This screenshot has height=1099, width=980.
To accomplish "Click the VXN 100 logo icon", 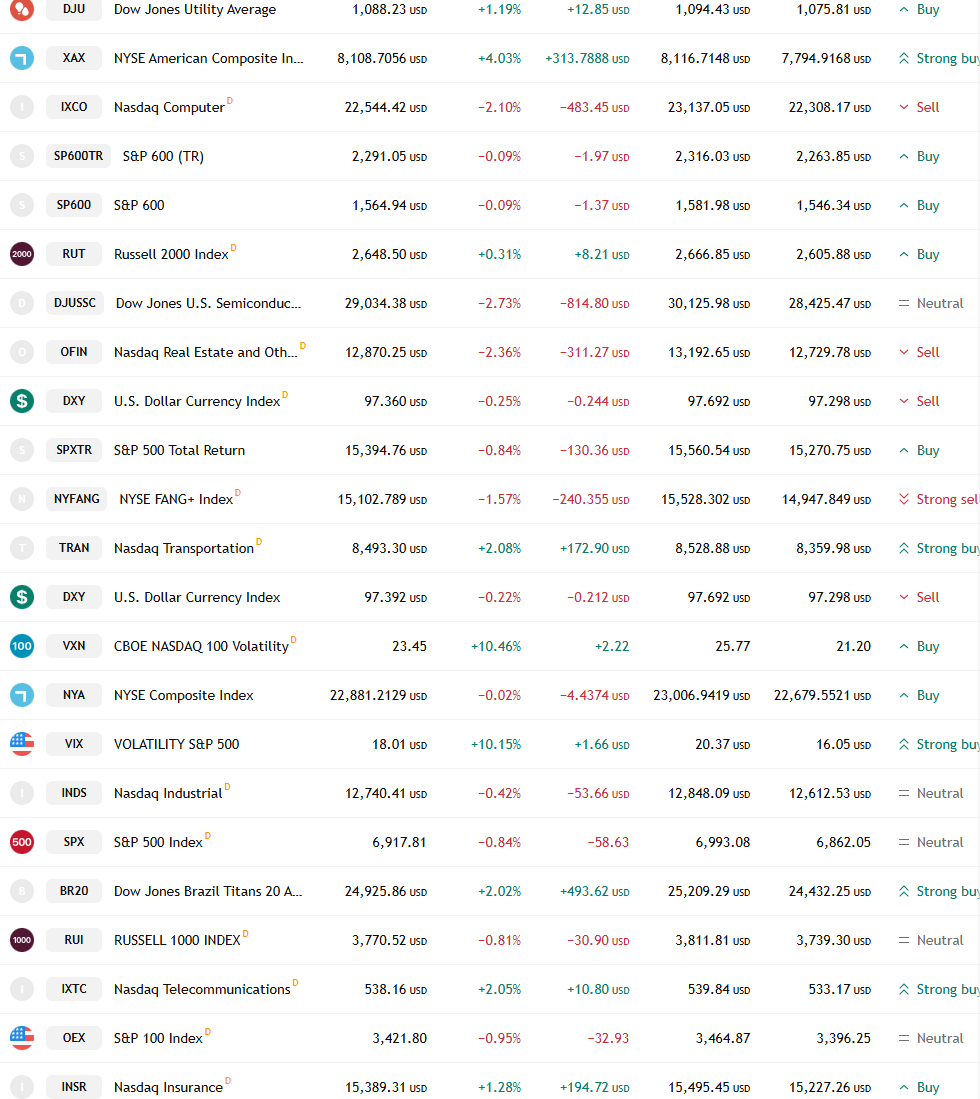I will coord(22,646).
